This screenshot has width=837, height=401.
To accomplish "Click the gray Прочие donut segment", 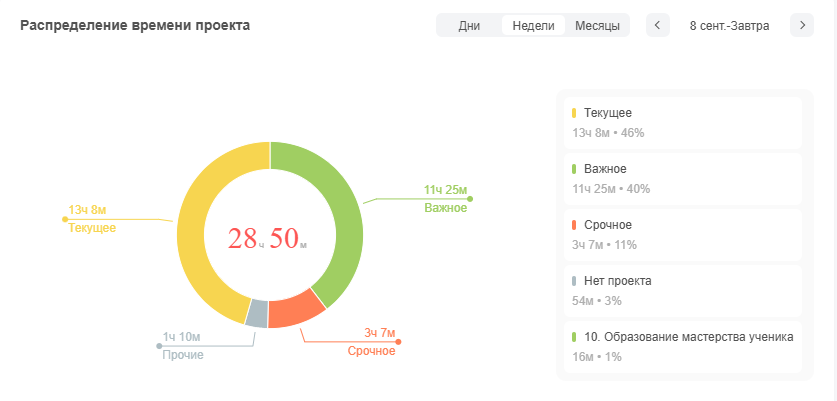I will pyautogui.click(x=257, y=314).
